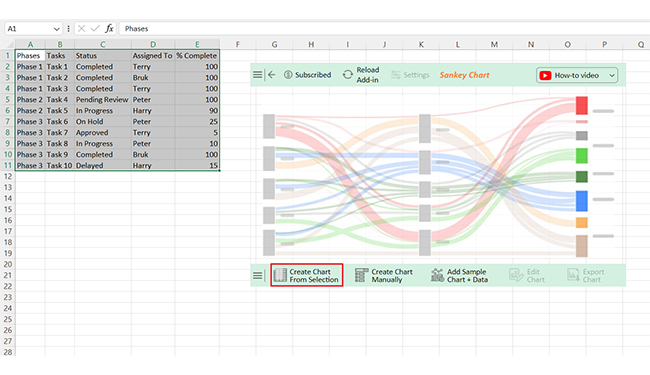Click the Settings sliders icon

(395, 75)
